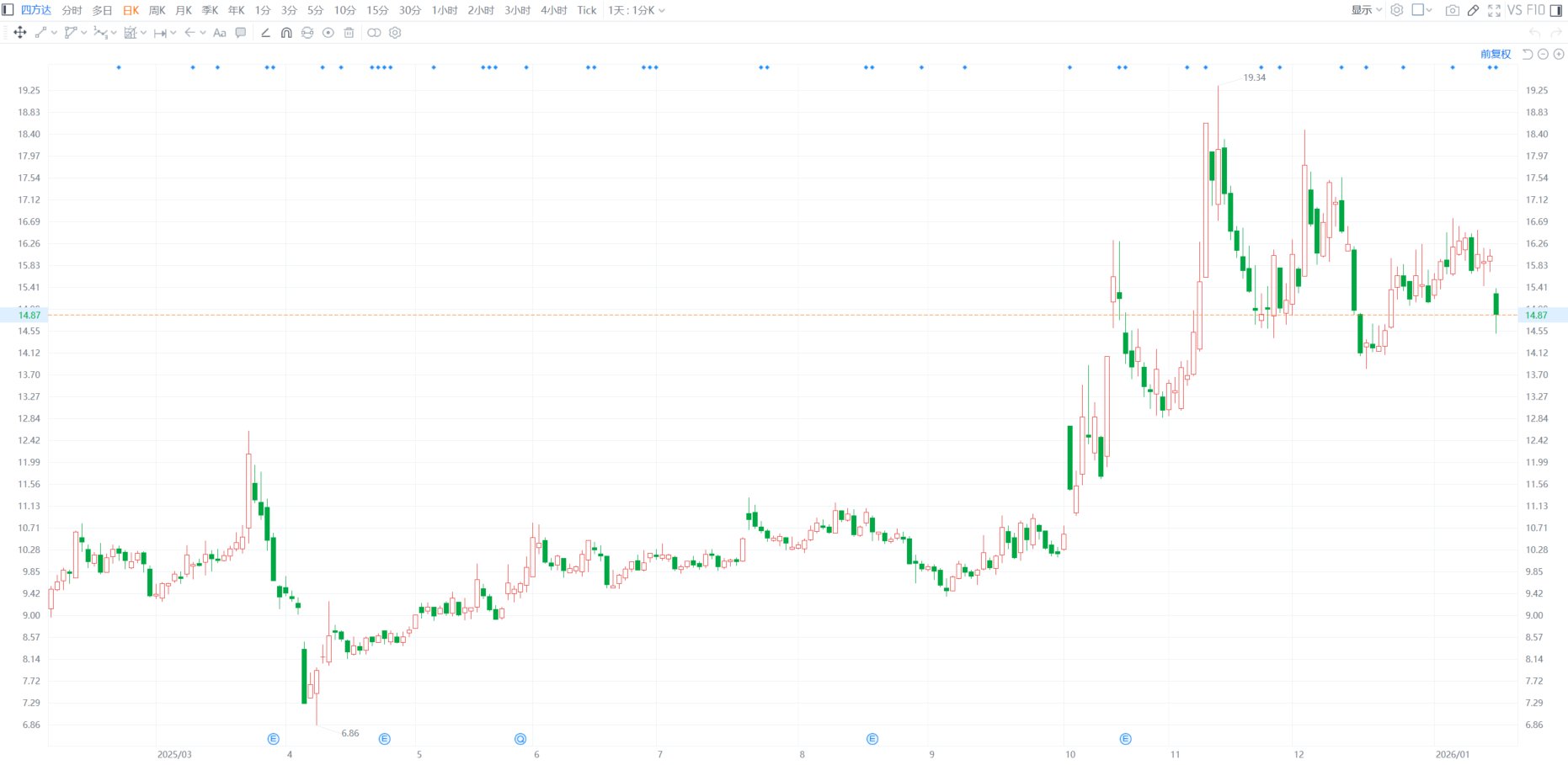Select the 日K daily candlestick tab
The image size is (1568, 765).
[x=131, y=10]
